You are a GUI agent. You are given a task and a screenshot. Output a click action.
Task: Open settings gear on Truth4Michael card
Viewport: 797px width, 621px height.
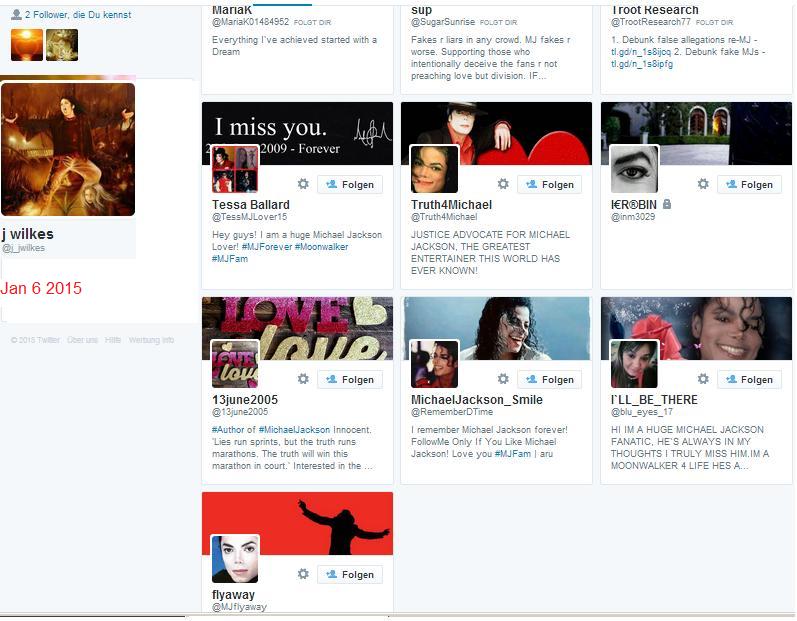503,184
